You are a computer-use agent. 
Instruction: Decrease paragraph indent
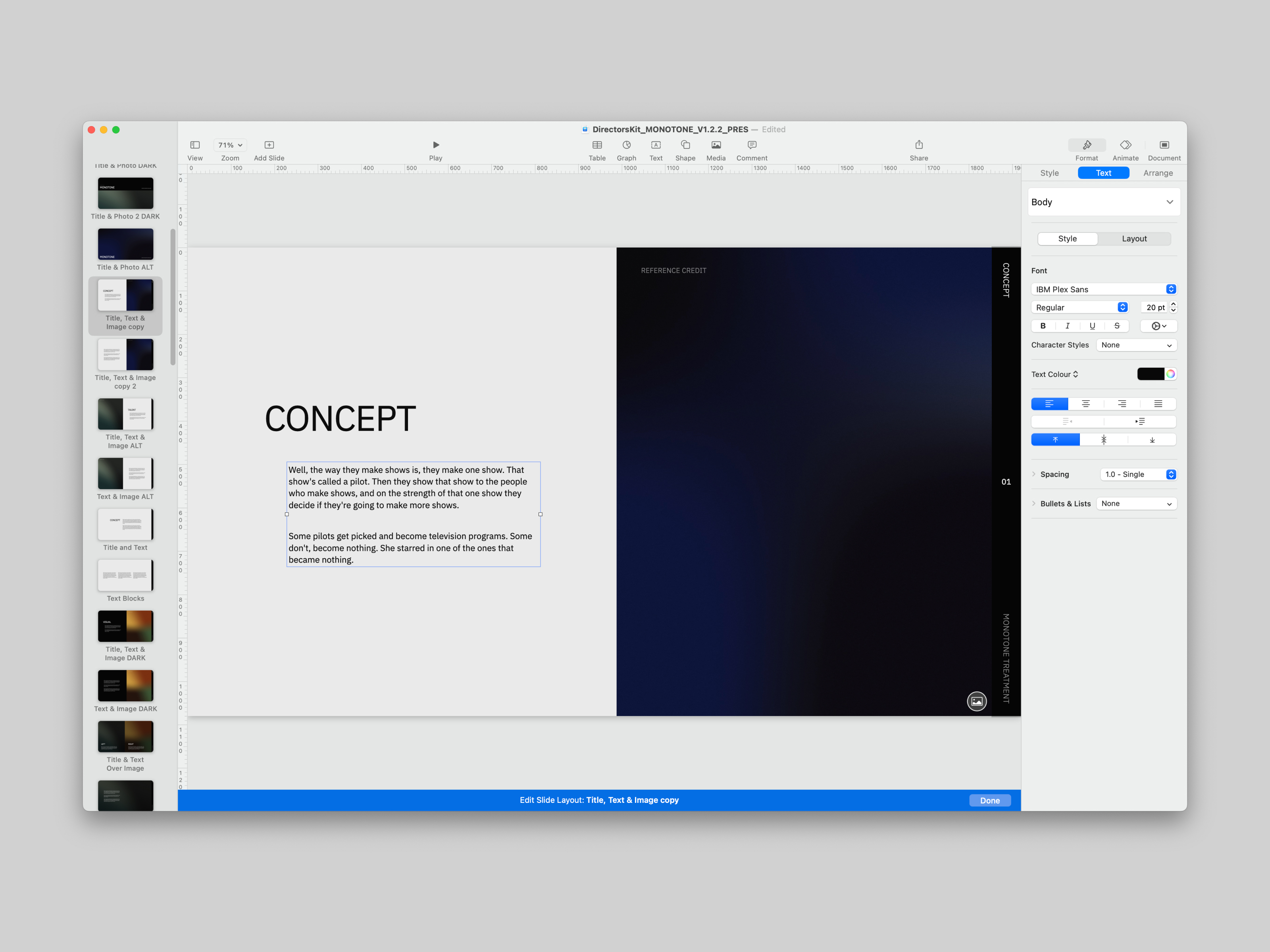(x=1067, y=422)
